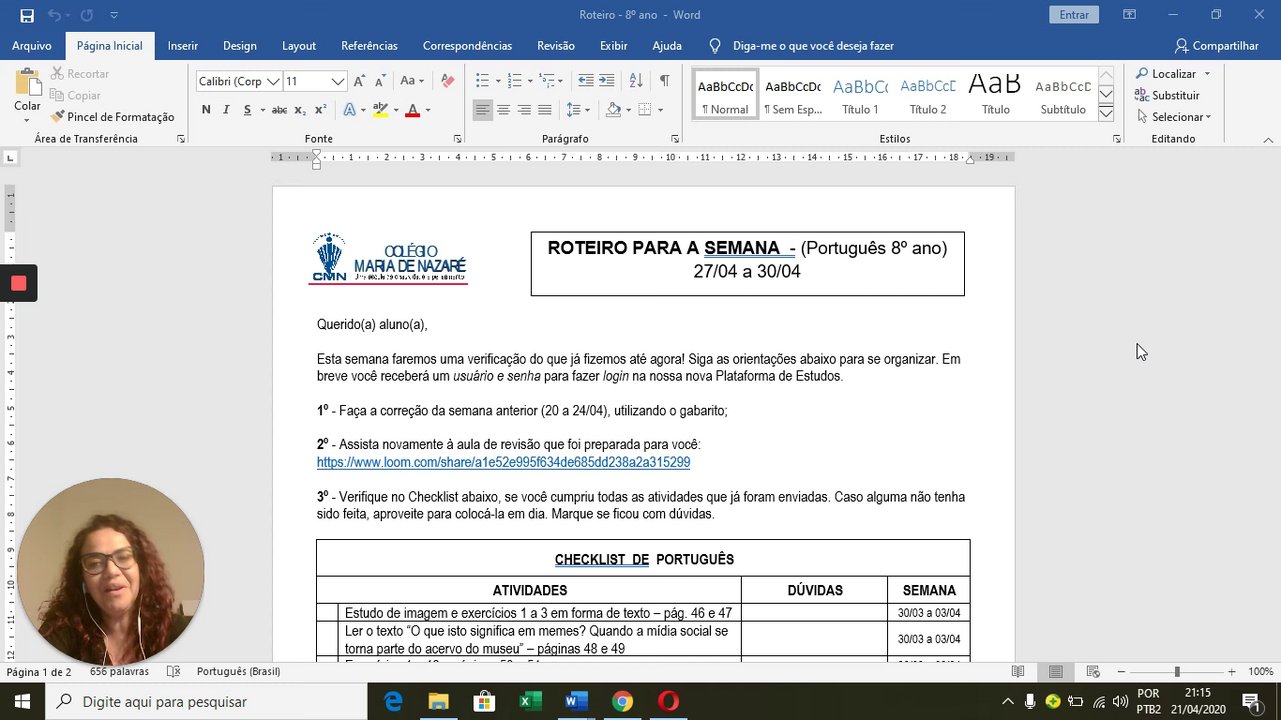Select the red font color button
This screenshot has height=720, width=1281.
pyautogui.click(x=412, y=110)
